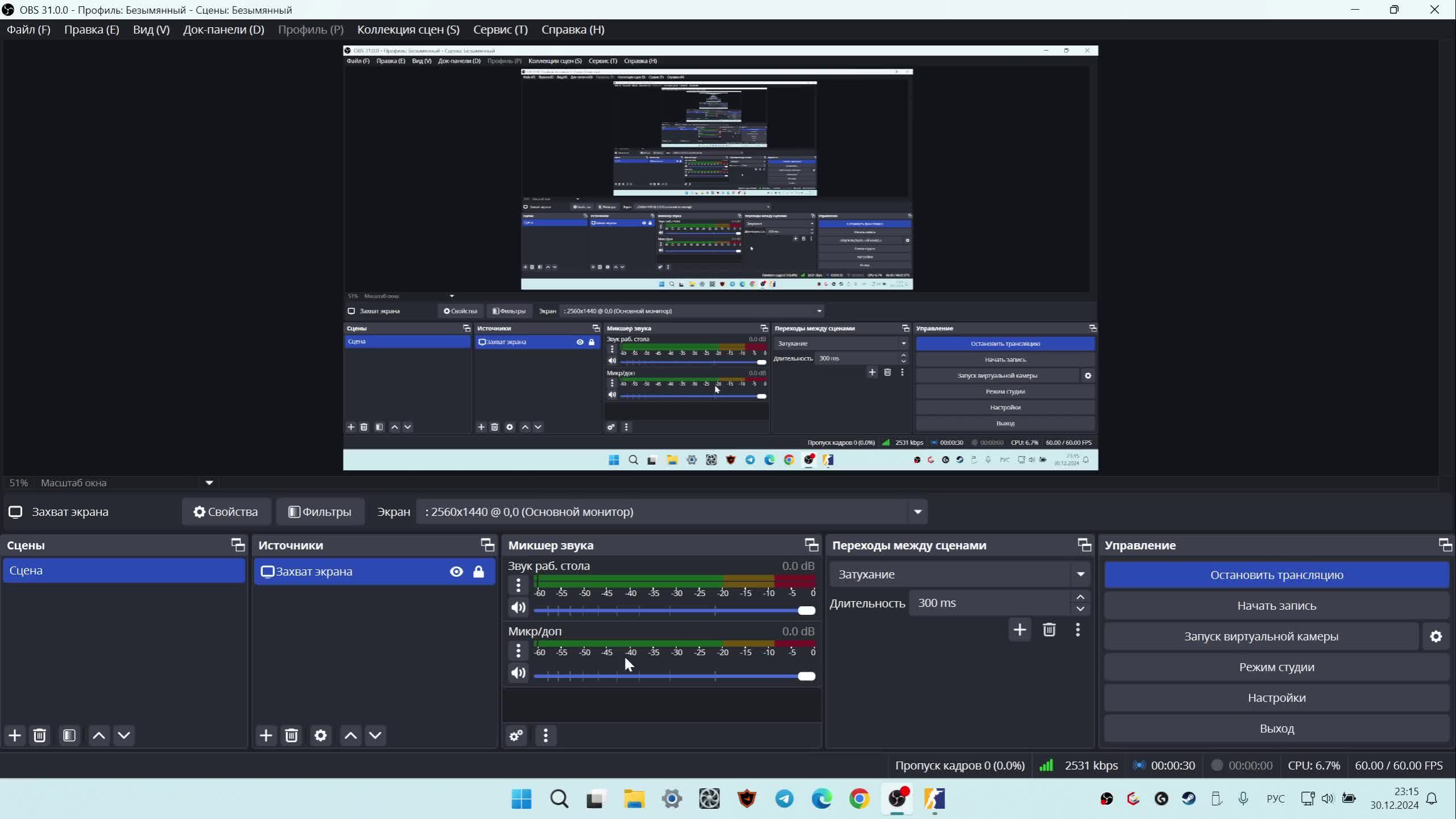Add a new scene transition plus icon

pos(1020,630)
